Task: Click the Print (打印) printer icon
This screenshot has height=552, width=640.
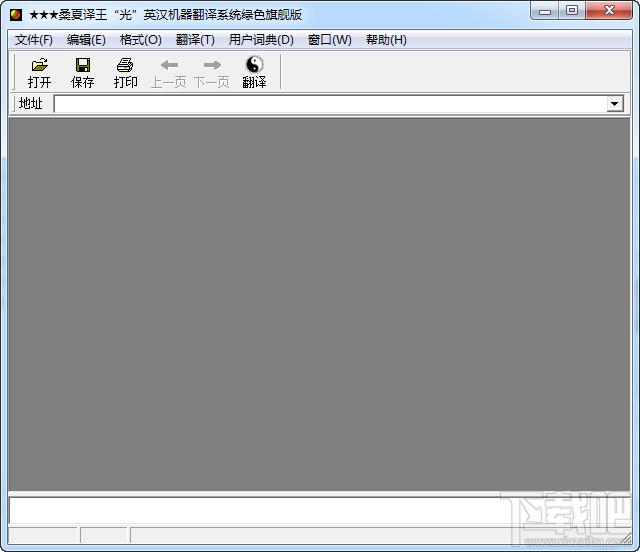Action: (125, 65)
